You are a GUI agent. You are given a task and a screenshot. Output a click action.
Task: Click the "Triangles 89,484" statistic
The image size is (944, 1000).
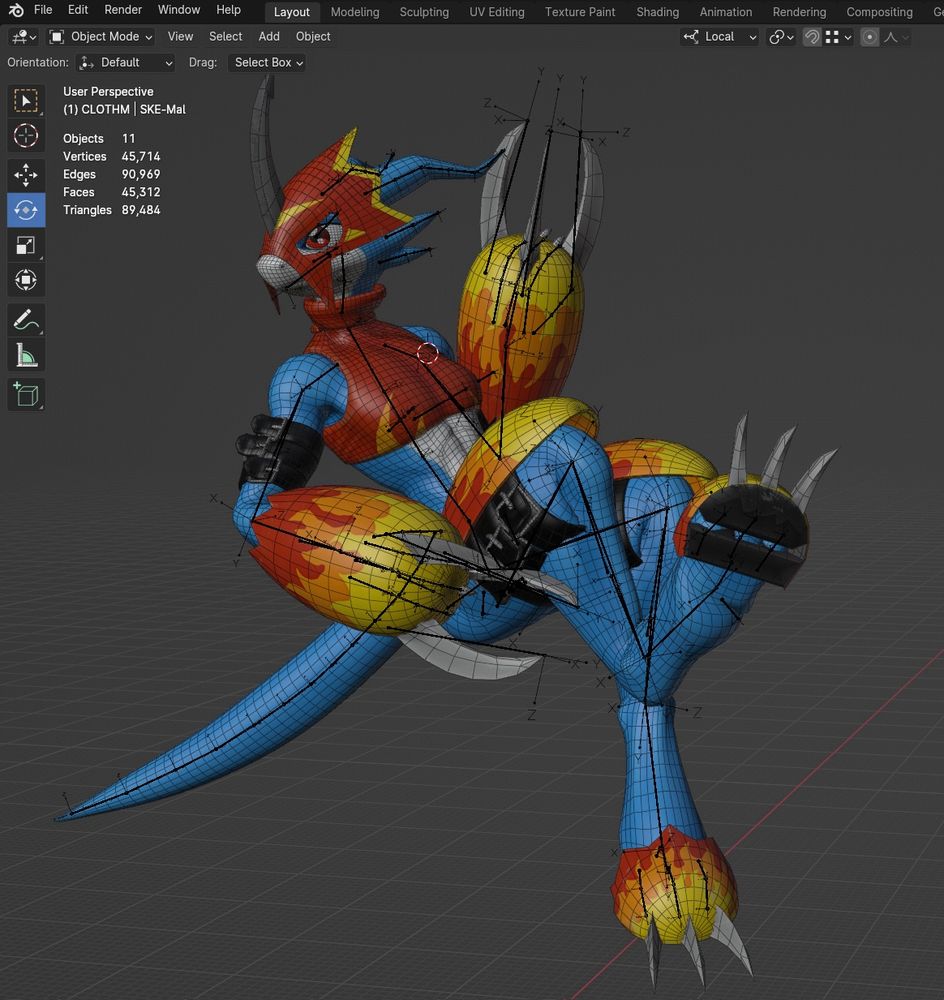112,210
